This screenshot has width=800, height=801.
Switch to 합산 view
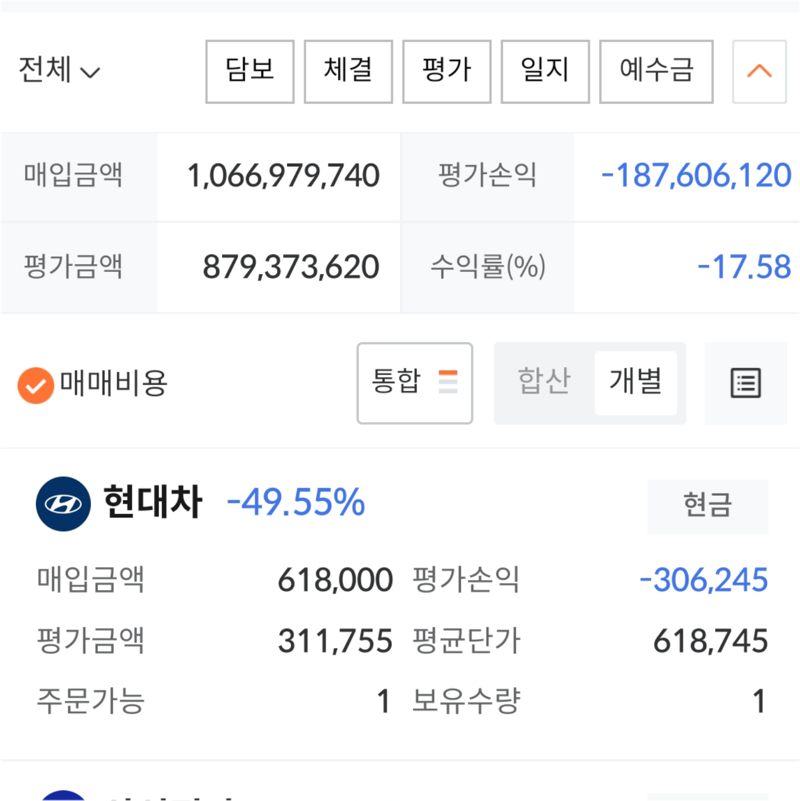544,382
